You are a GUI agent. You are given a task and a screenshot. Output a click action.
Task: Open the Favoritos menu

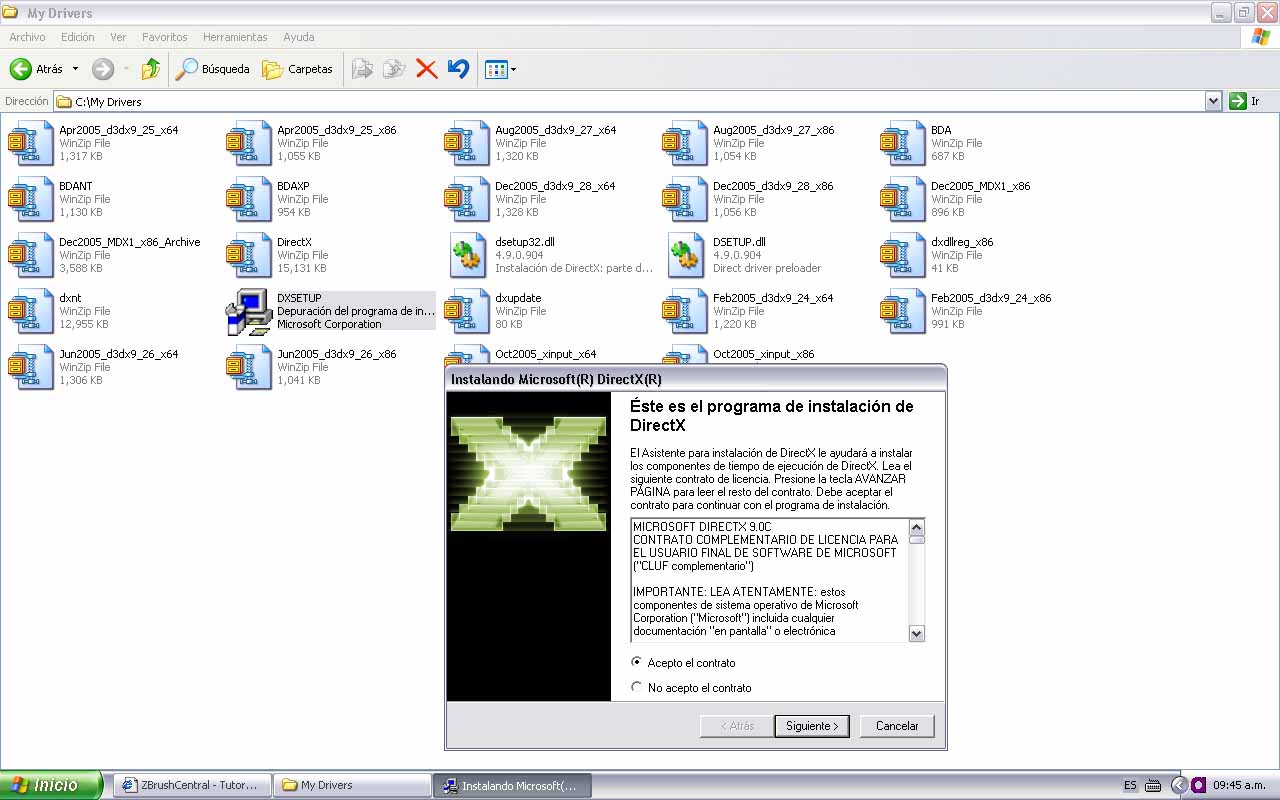coord(164,37)
